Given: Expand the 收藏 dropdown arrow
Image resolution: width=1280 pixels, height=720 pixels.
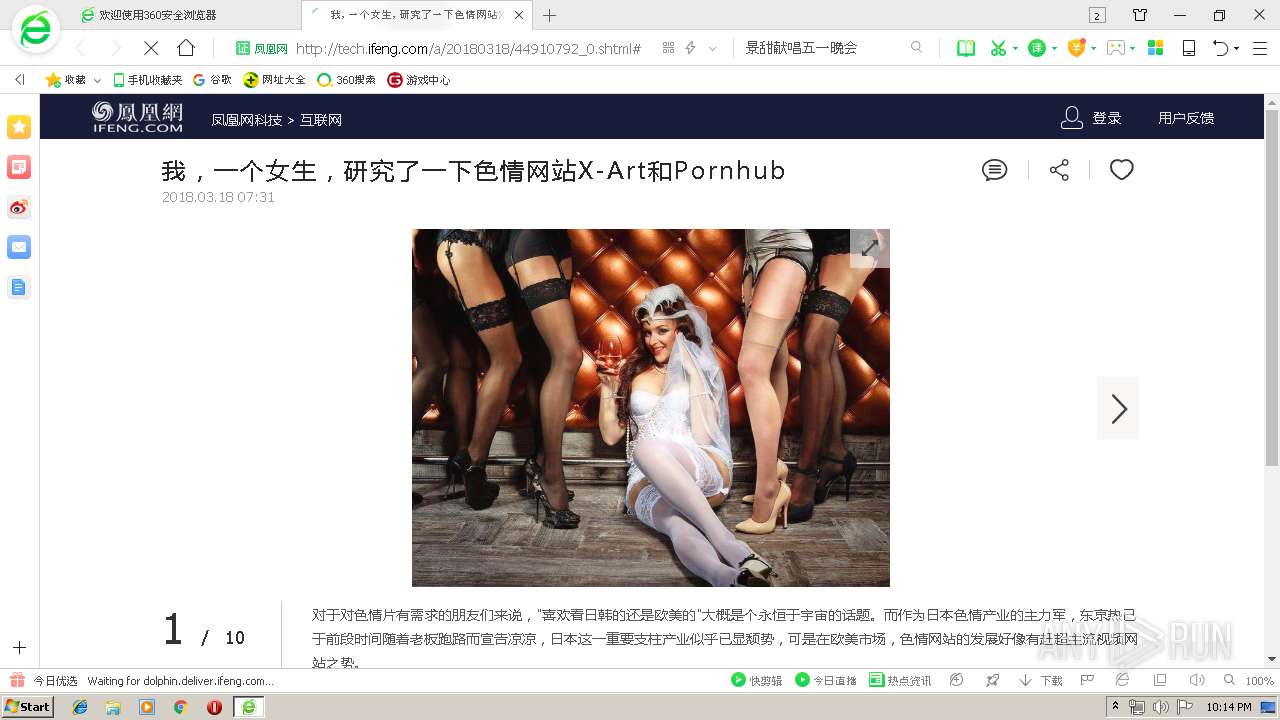Looking at the screenshot, I should [97, 80].
